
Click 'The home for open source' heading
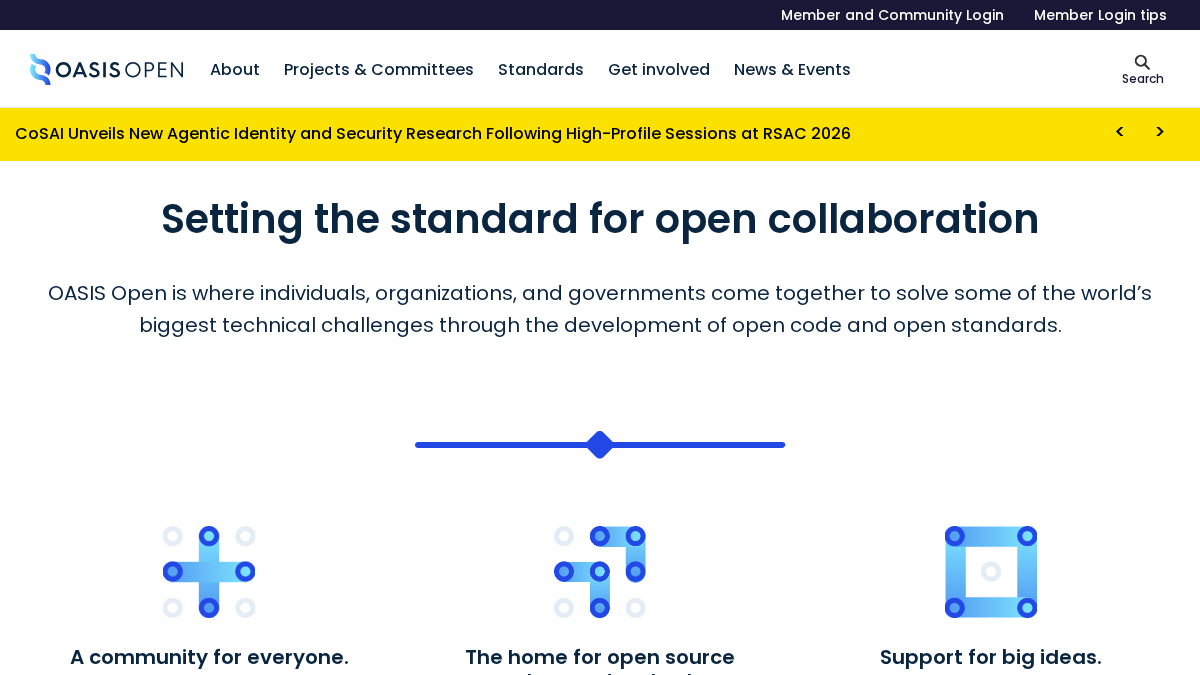[600, 657]
